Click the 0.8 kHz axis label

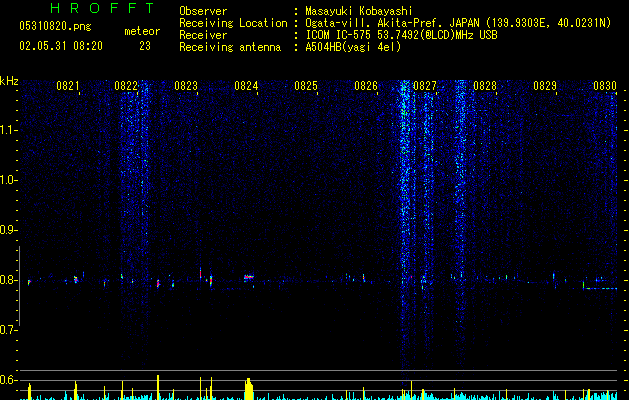click(x=8, y=280)
